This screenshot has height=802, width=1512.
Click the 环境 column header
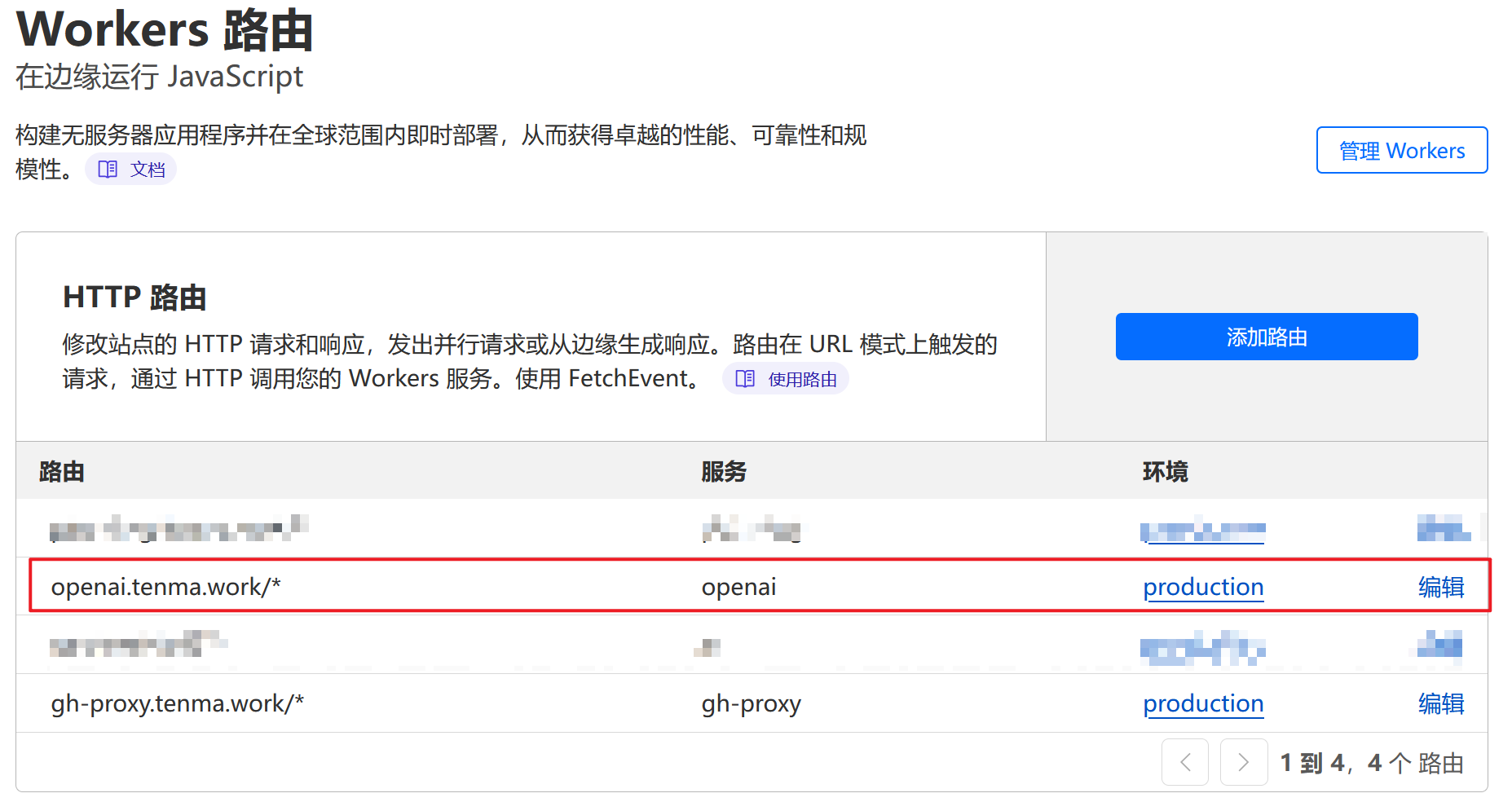[1165, 471]
